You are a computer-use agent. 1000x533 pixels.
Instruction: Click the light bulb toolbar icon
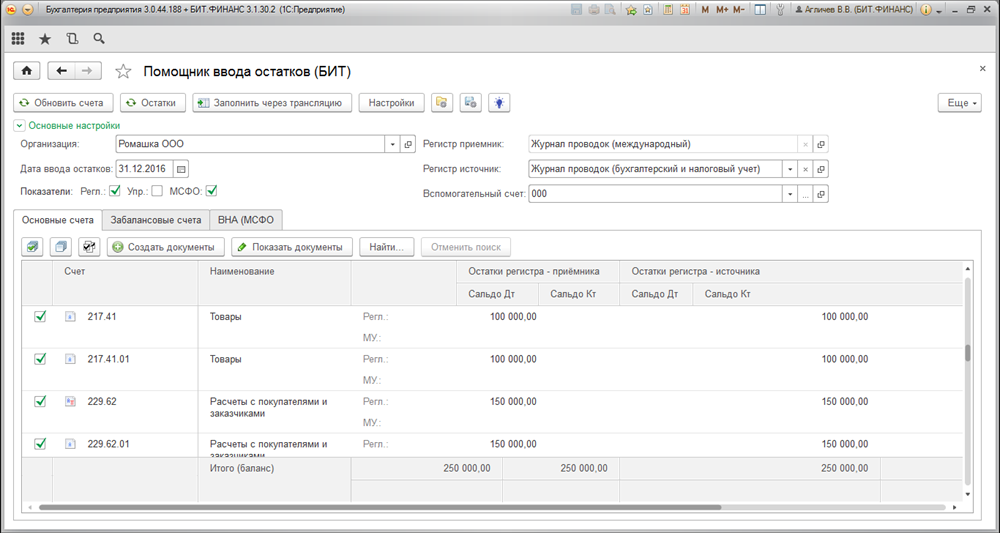tap(497, 102)
